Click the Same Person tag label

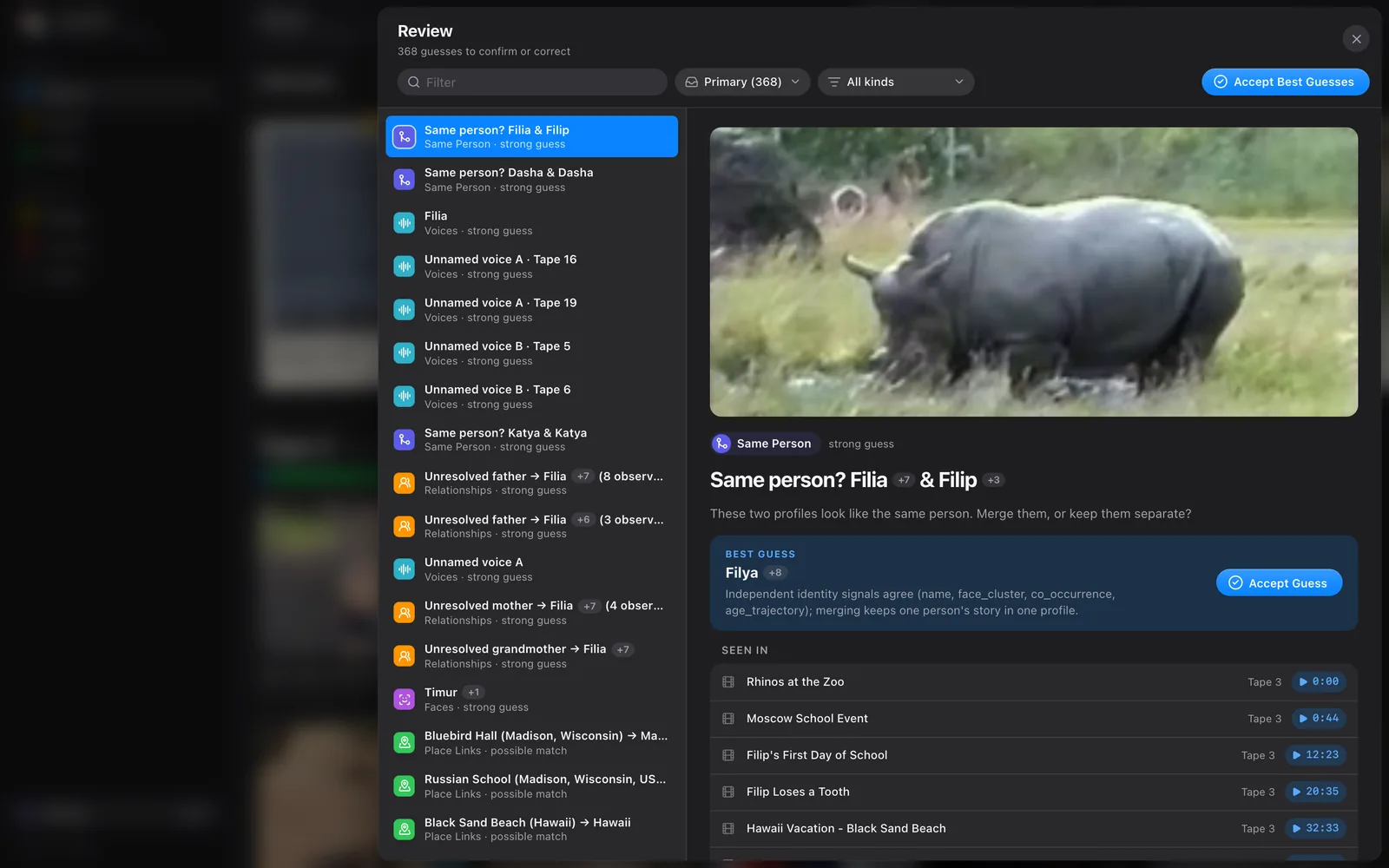coord(765,444)
